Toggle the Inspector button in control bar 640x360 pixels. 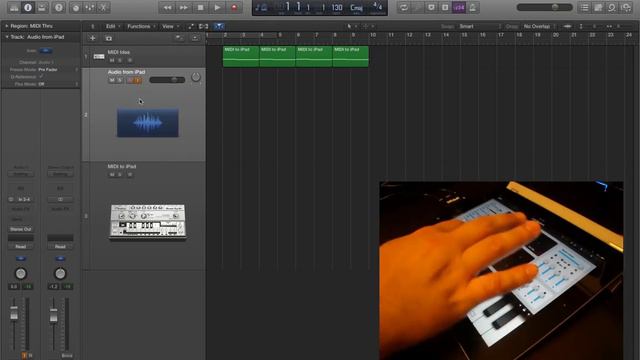pos(28,7)
